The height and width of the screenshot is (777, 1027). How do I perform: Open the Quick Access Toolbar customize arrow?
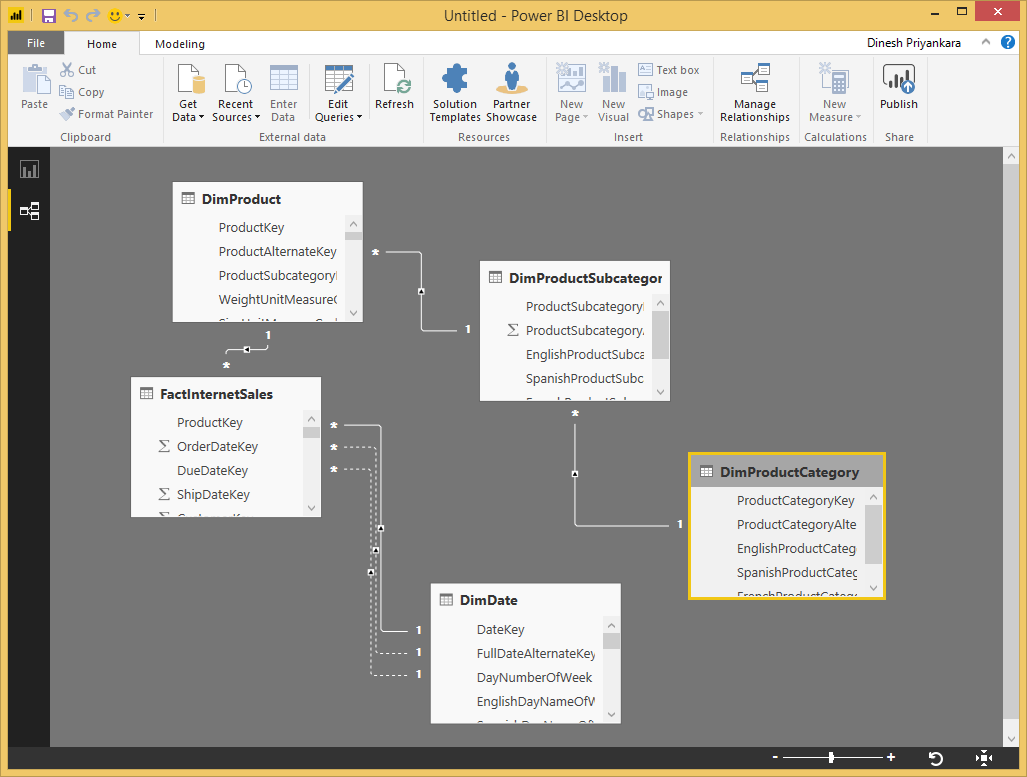tap(141, 16)
